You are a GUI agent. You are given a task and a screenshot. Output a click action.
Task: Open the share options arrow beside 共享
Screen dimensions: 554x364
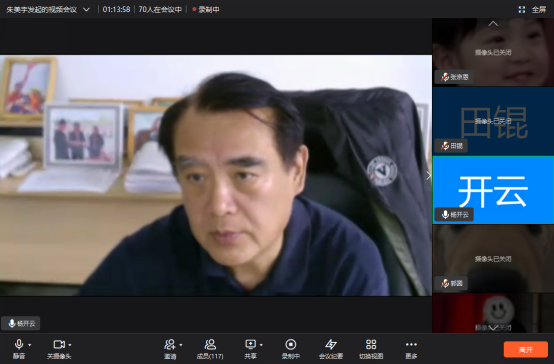click(261, 345)
